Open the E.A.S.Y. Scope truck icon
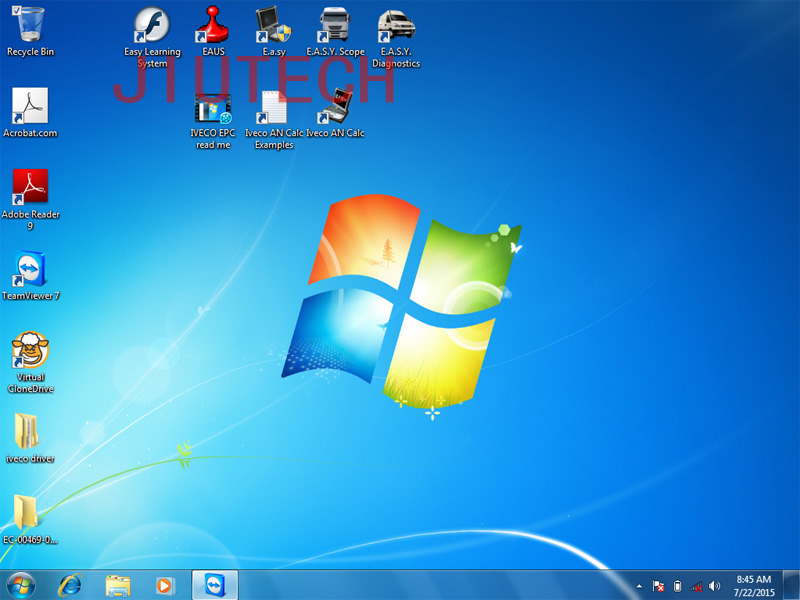 (335, 24)
